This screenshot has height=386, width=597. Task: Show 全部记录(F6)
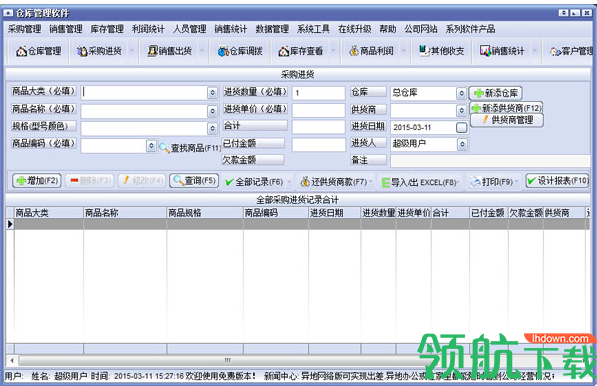click(x=254, y=182)
